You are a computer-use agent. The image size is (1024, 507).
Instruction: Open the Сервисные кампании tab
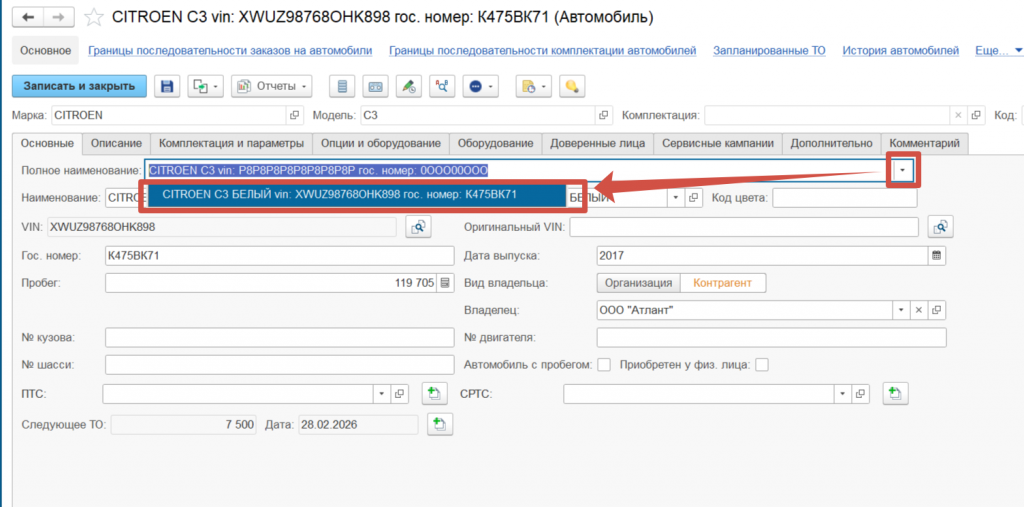(717, 144)
